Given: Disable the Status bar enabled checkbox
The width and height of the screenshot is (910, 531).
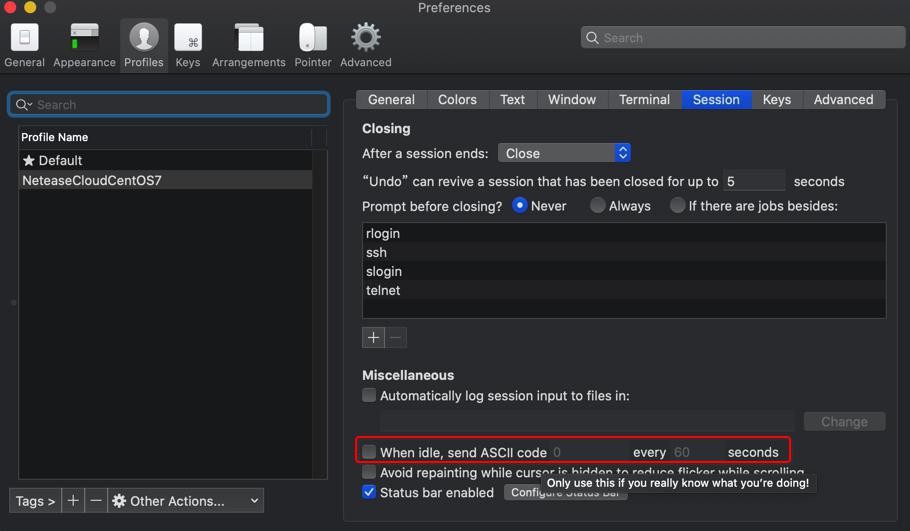Looking at the screenshot, I should [x=369, y=492].
